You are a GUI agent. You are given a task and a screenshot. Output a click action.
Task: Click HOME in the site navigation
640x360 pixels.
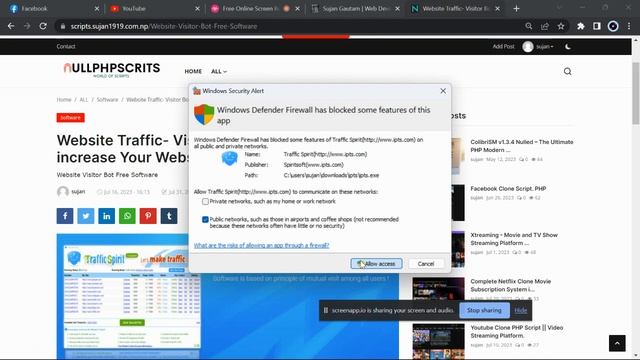193,71
